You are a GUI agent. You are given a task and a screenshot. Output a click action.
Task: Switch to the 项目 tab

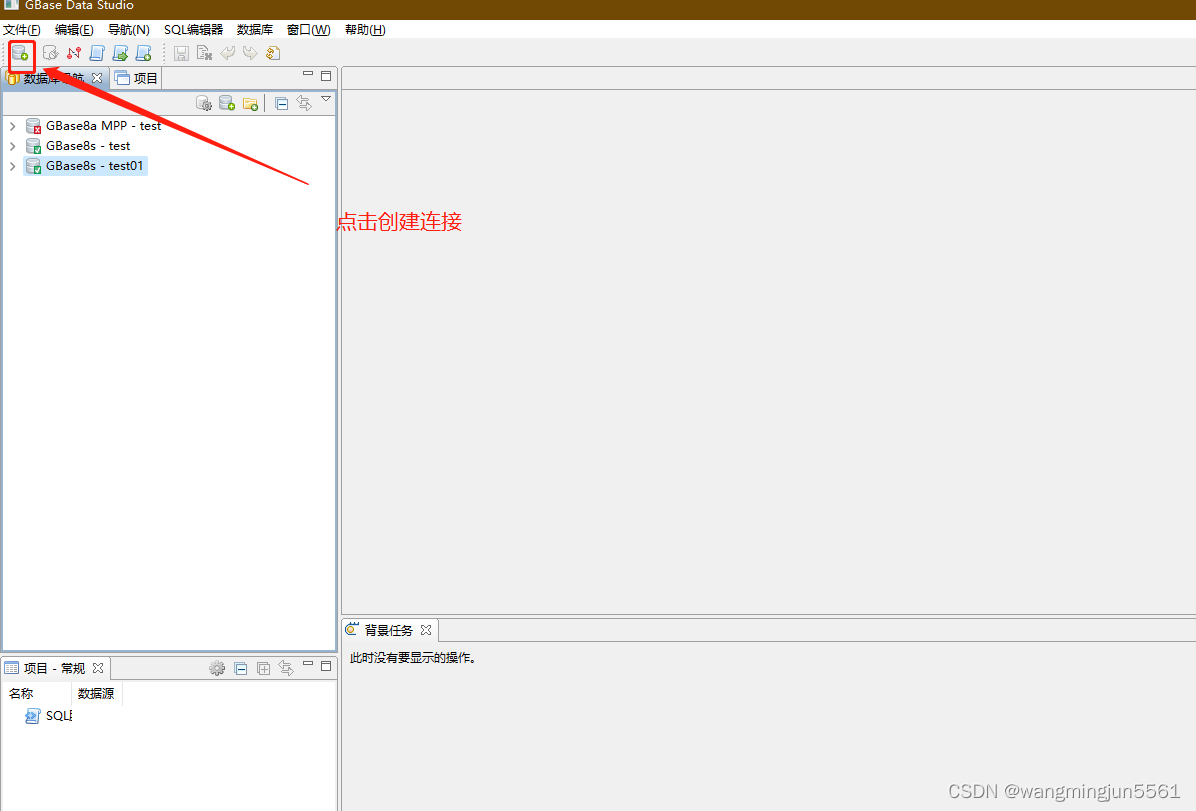coord(135,77)
